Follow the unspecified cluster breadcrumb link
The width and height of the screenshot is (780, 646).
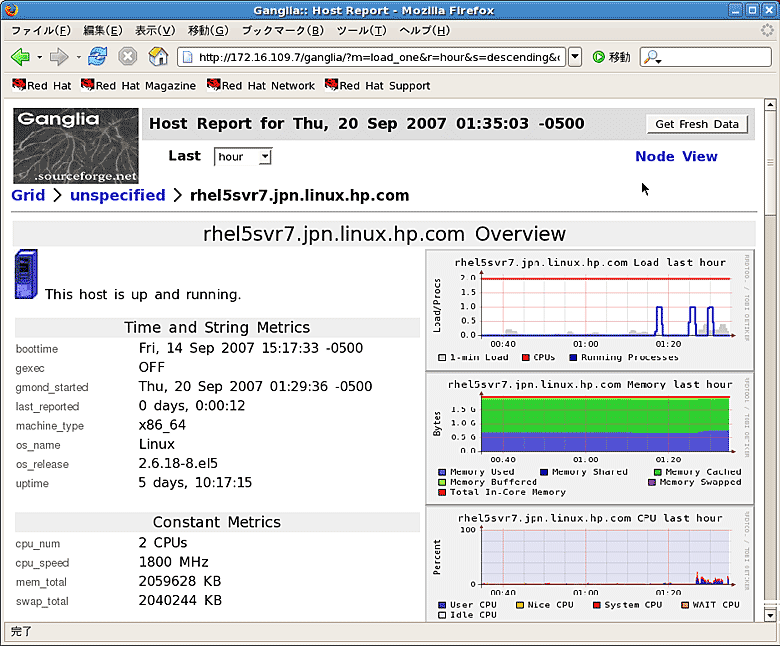117,195
